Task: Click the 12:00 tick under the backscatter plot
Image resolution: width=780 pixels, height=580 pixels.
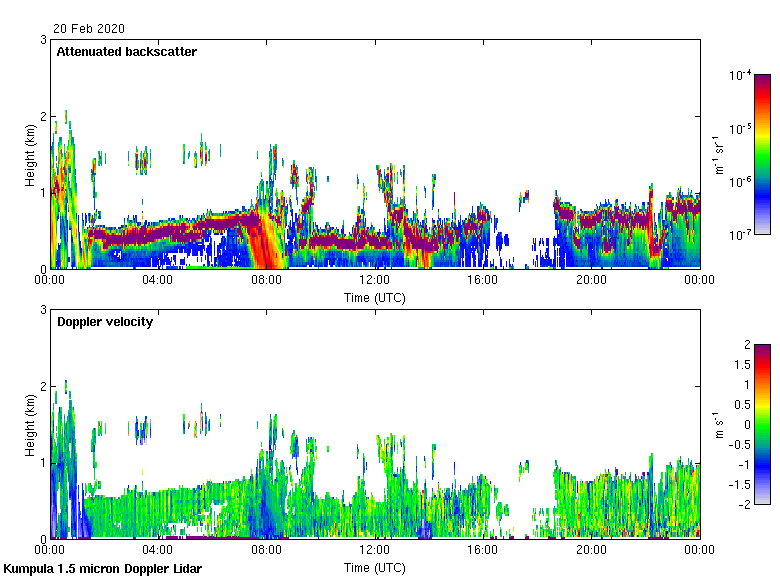Action: pos(375,281)
